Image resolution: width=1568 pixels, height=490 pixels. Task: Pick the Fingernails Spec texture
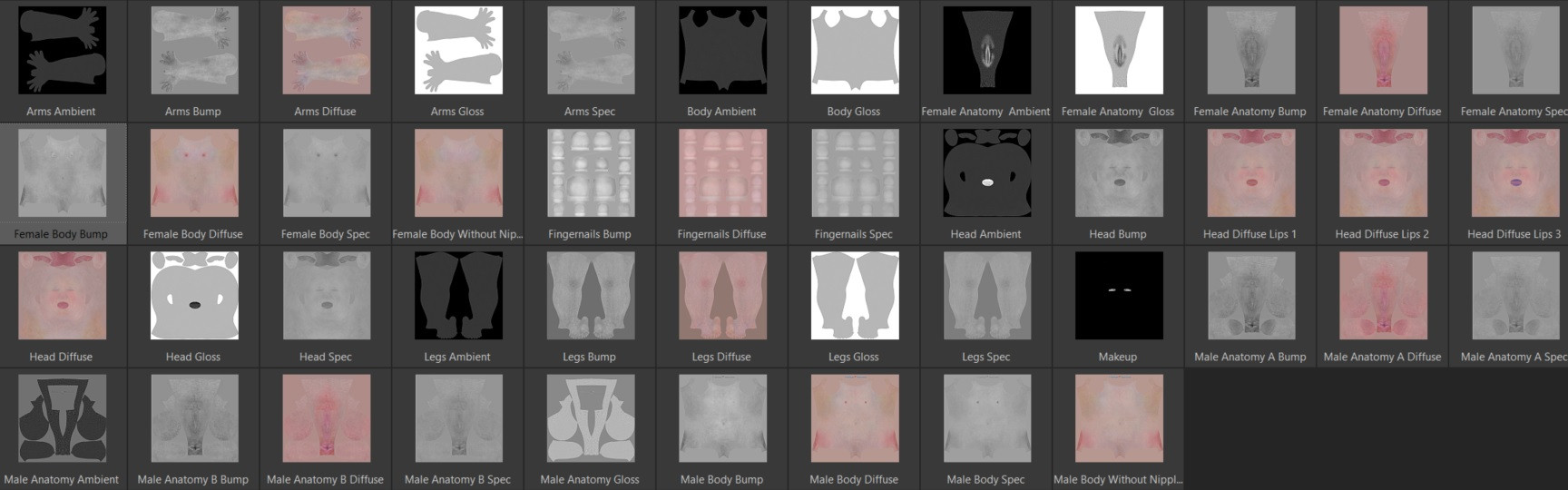[855, 173]
